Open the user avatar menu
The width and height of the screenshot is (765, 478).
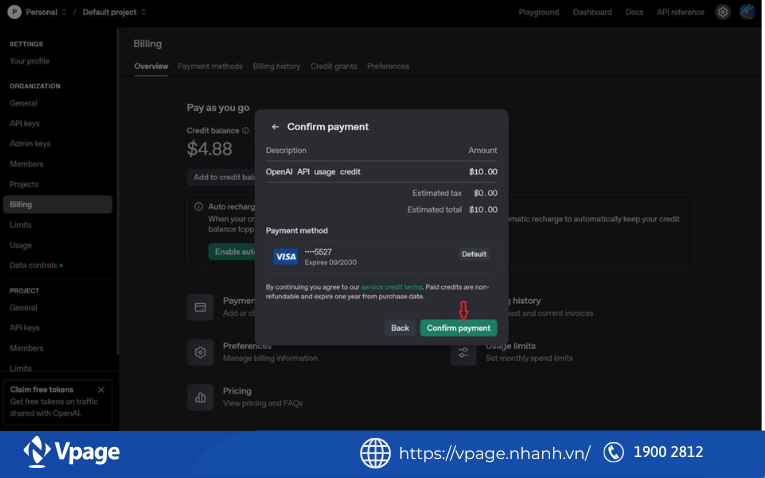pyautogui.click(x=747, y=12)
